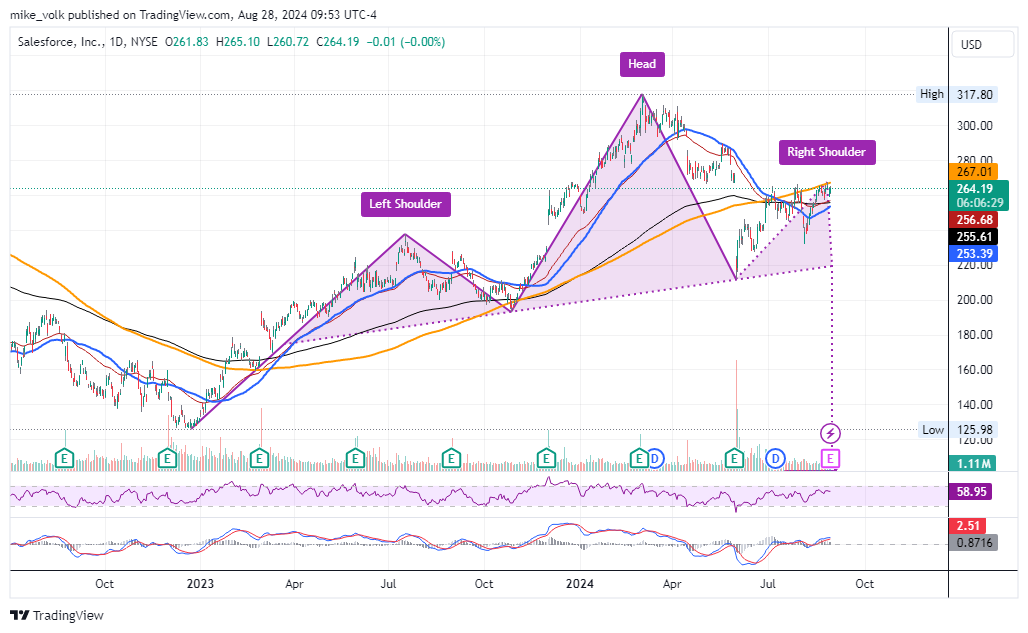Click the blue 253.39 price tag
This screenshot has height=633, width=1028.
974,254
